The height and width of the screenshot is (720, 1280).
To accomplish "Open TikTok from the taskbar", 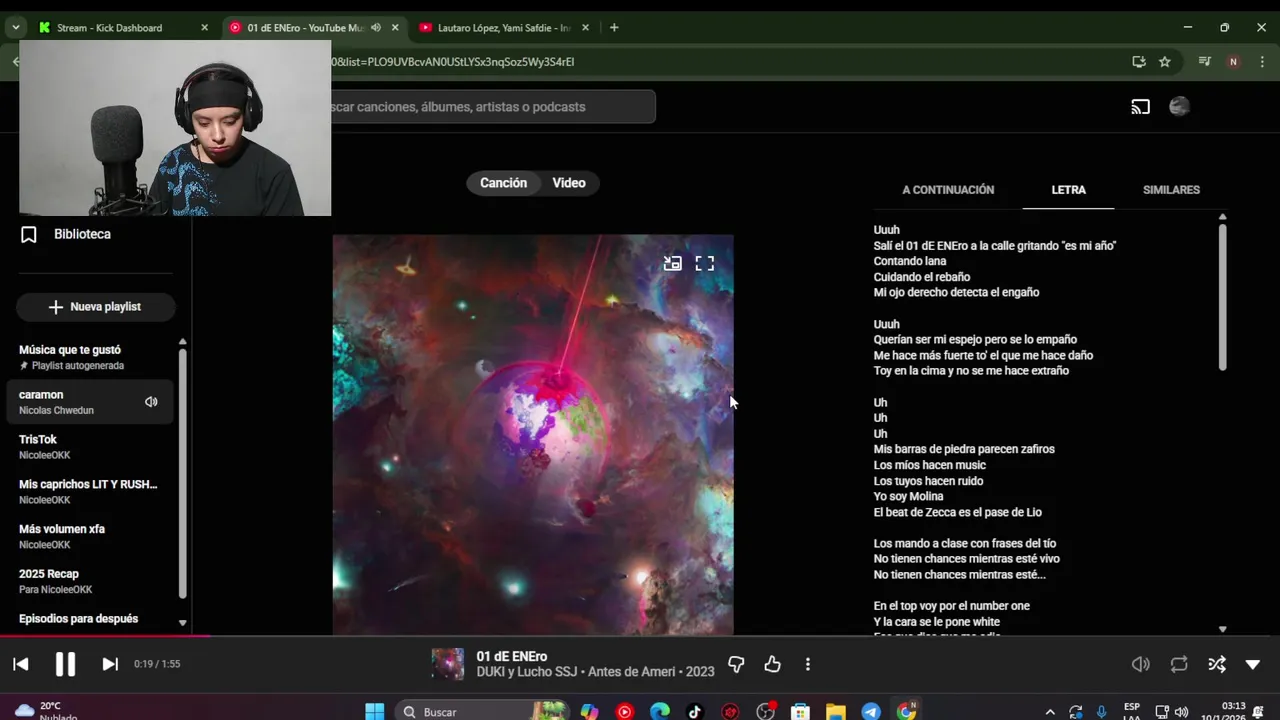I will click(695, 712).
